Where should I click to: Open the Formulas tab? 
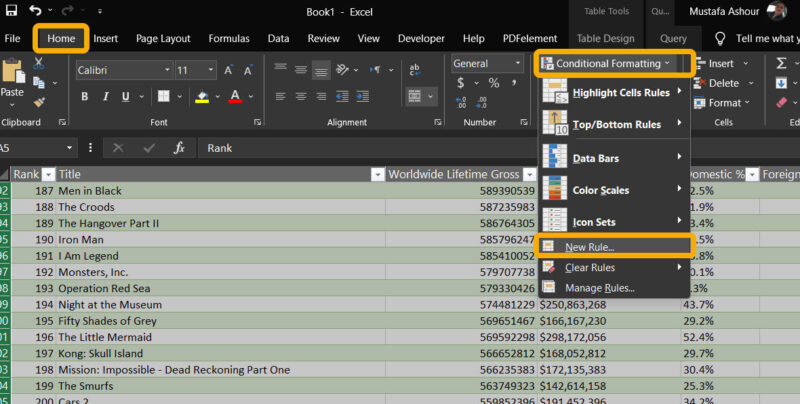pos(229,38)
